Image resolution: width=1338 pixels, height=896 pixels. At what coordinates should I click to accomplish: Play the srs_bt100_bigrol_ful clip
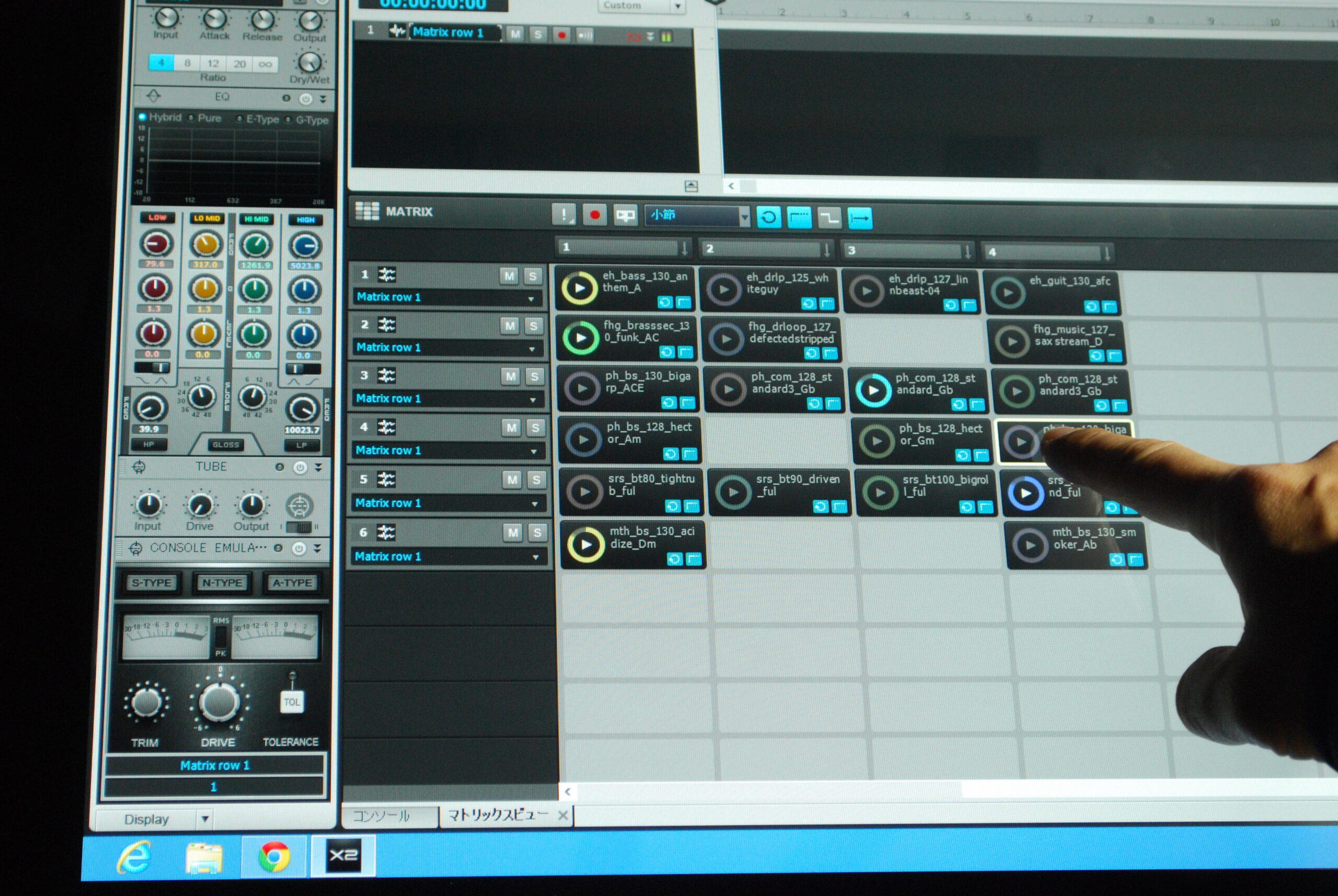(880, 492)
